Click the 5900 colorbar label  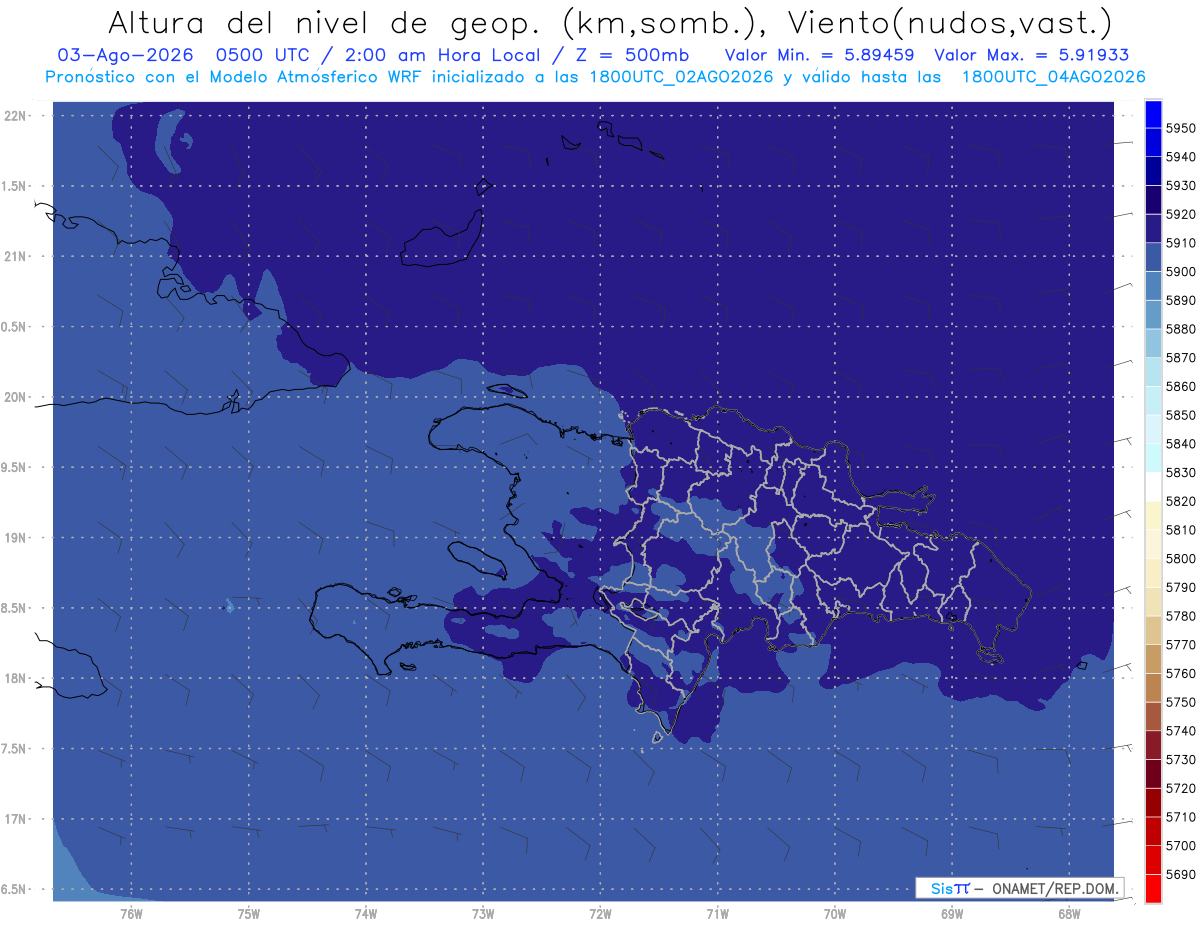(x=1180, y=272)
